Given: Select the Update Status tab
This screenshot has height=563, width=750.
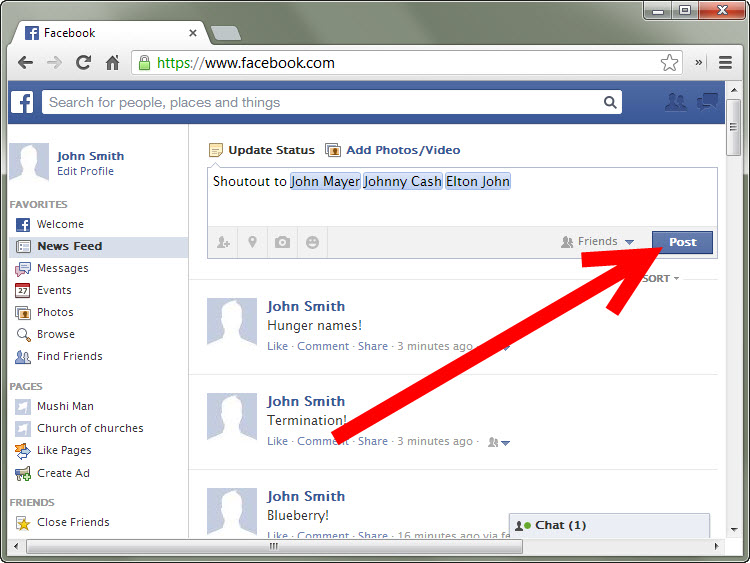Looking at the screenshot, I should (262, 150).
